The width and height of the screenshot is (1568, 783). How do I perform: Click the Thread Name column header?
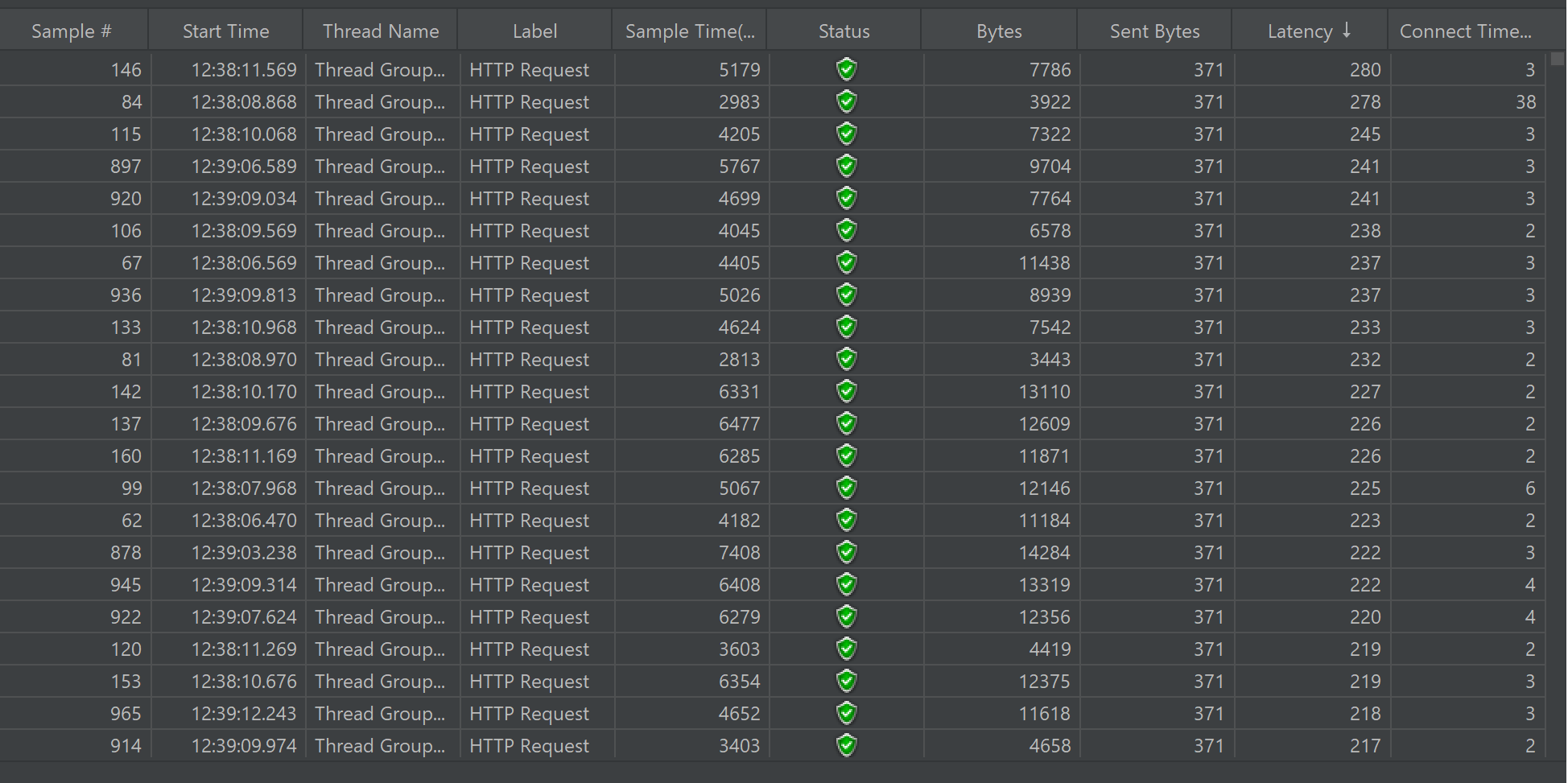click(381, 31)
